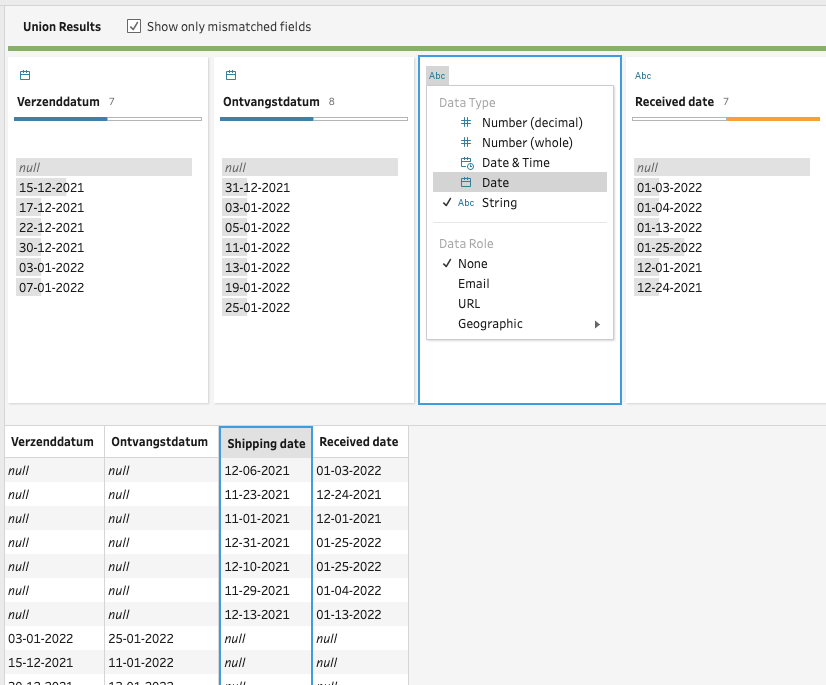This screenshot has width=826, height=685.
Task: Click the Received date grid column header
Action: tap(358, 442)
